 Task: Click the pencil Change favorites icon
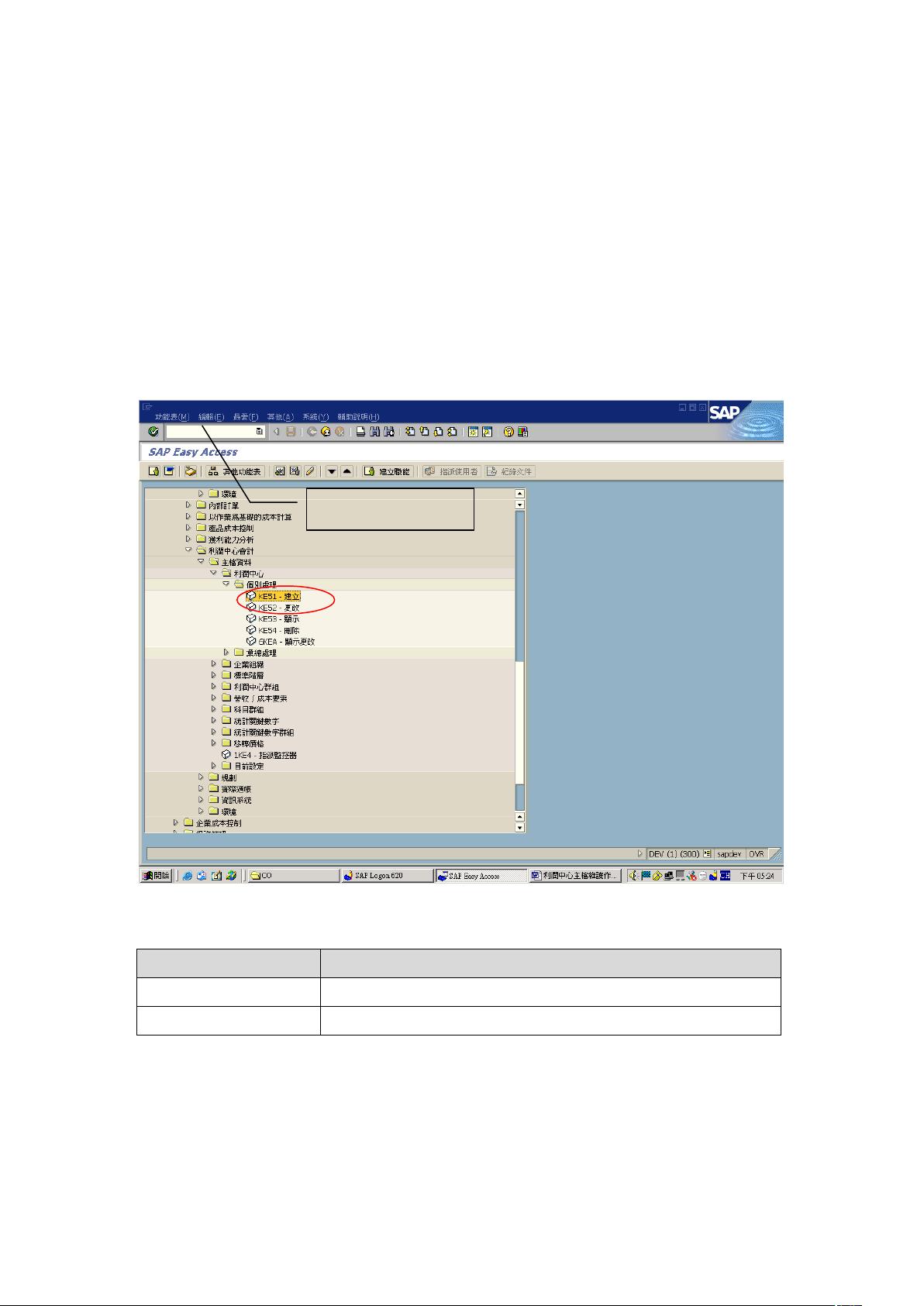click(309, 471)
